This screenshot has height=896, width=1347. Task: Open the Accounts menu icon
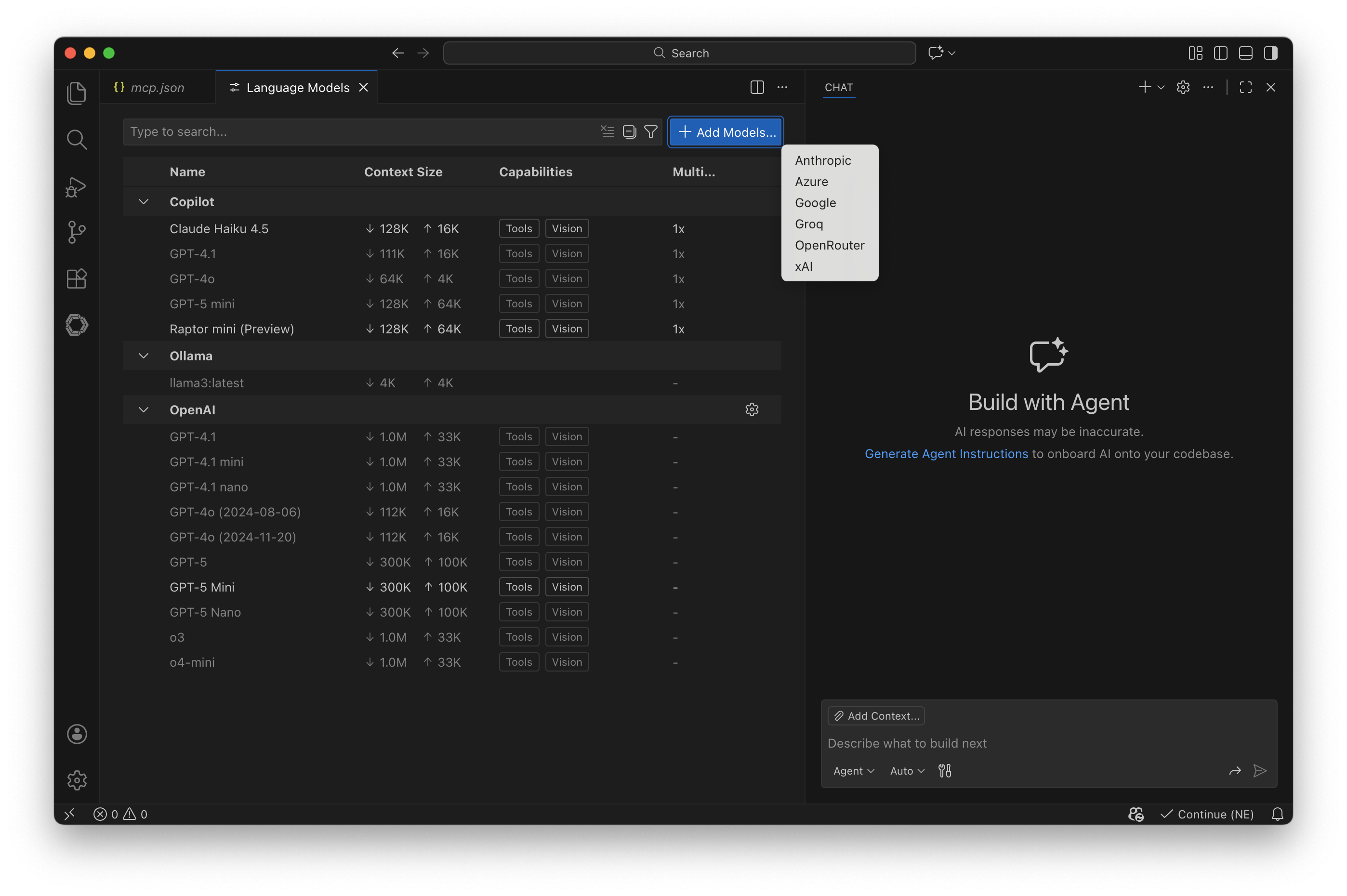tap(77, 734)
